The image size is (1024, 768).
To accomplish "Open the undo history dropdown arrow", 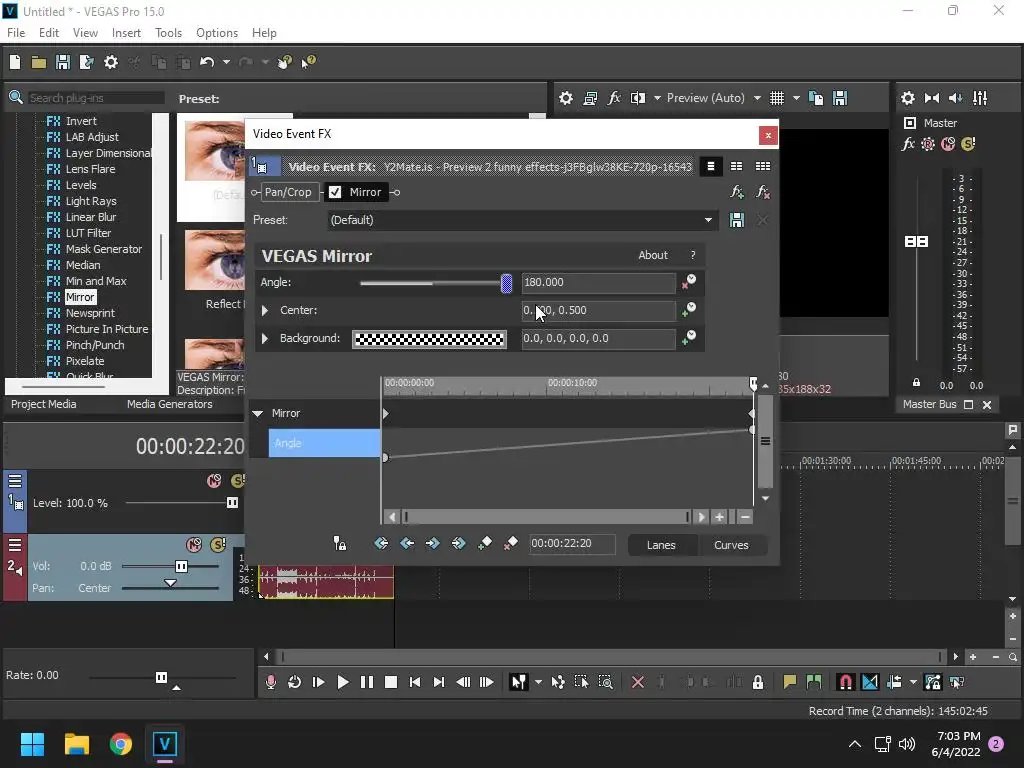I will tap(226, 62).
